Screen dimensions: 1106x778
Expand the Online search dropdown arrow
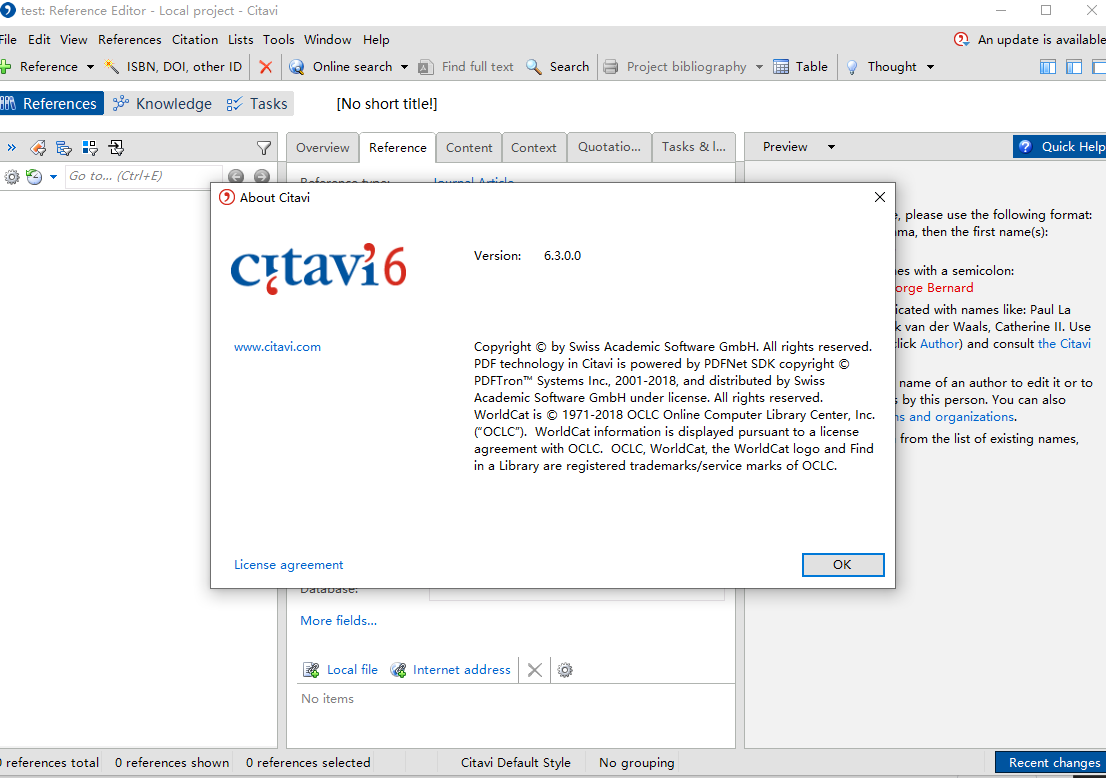click(404, 67)
